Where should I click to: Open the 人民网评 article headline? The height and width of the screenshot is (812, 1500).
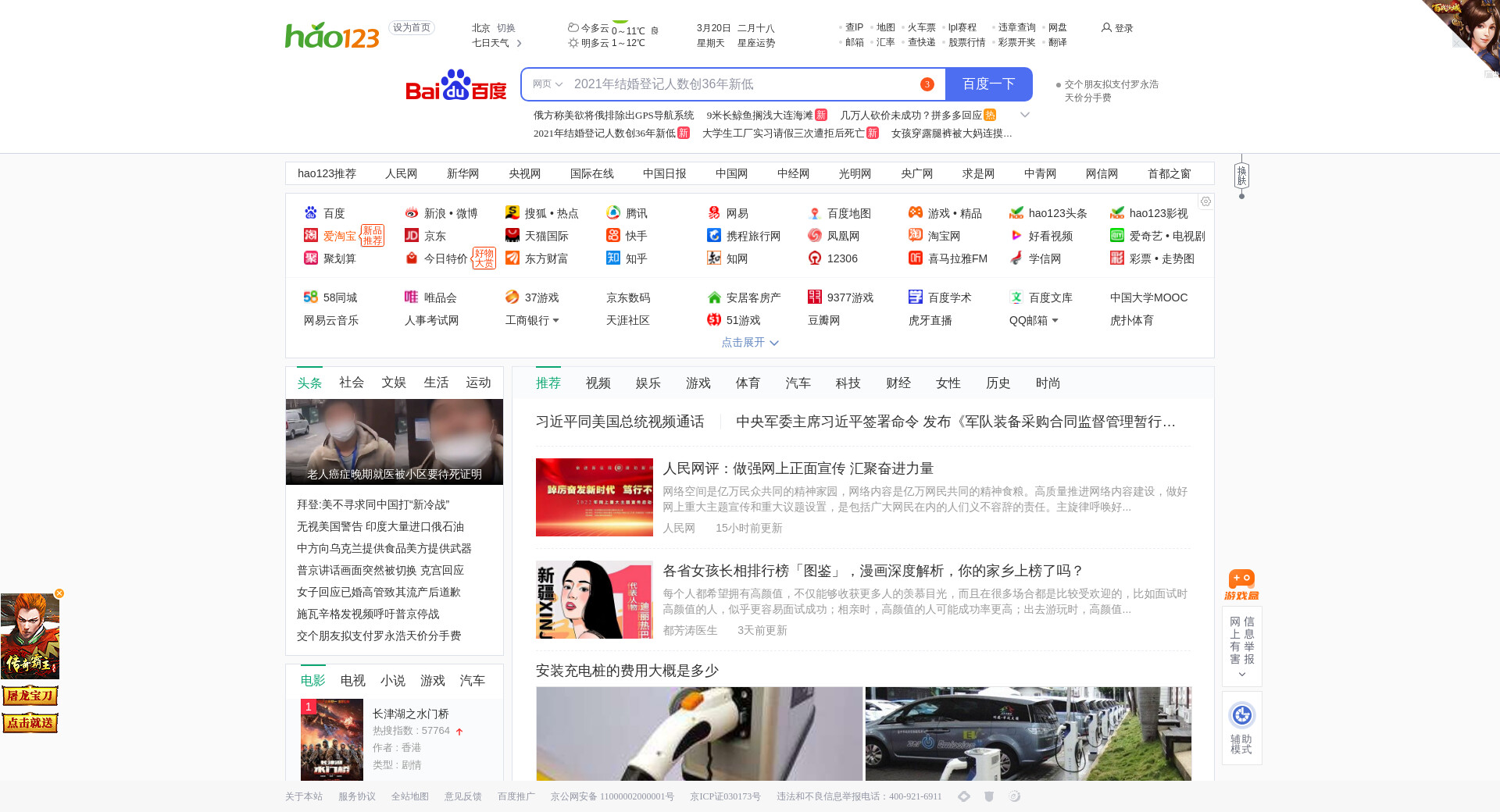point(798,468)
